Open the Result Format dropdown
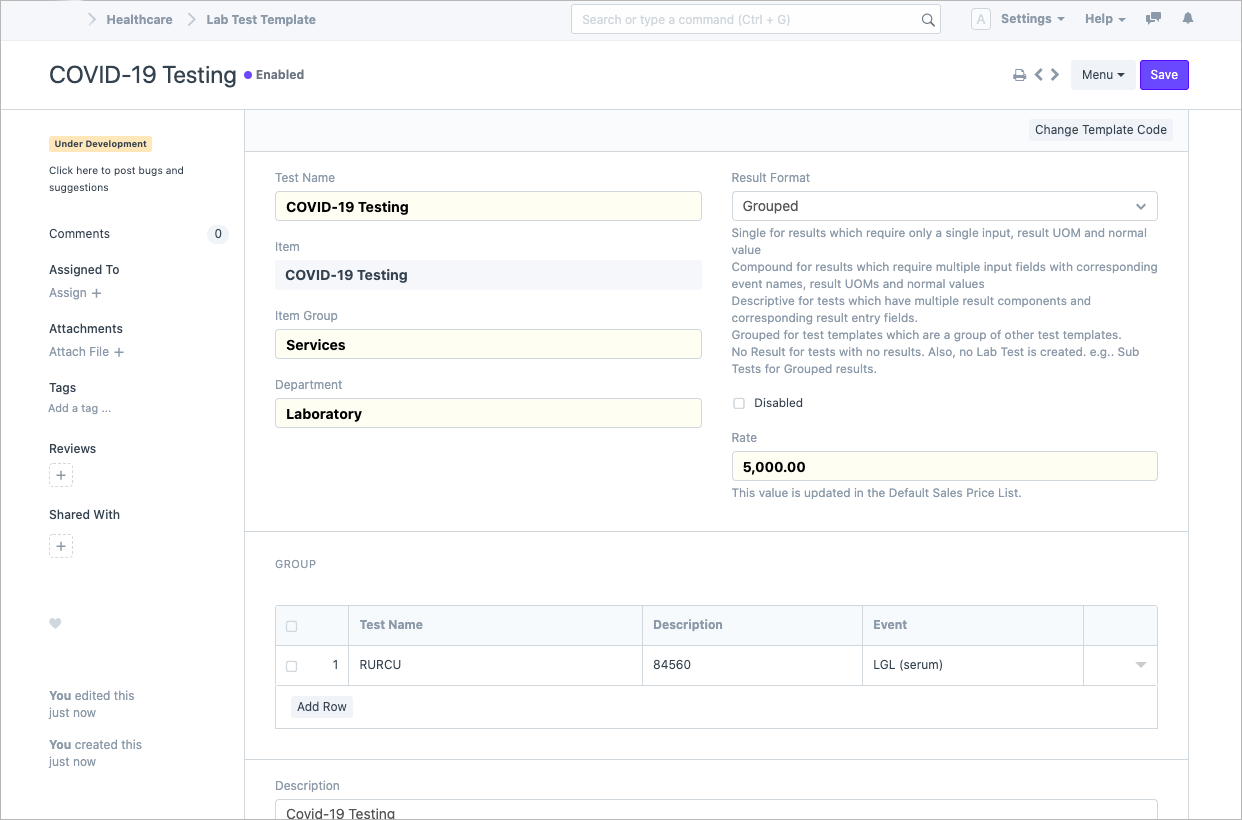 tap(944, 206)
